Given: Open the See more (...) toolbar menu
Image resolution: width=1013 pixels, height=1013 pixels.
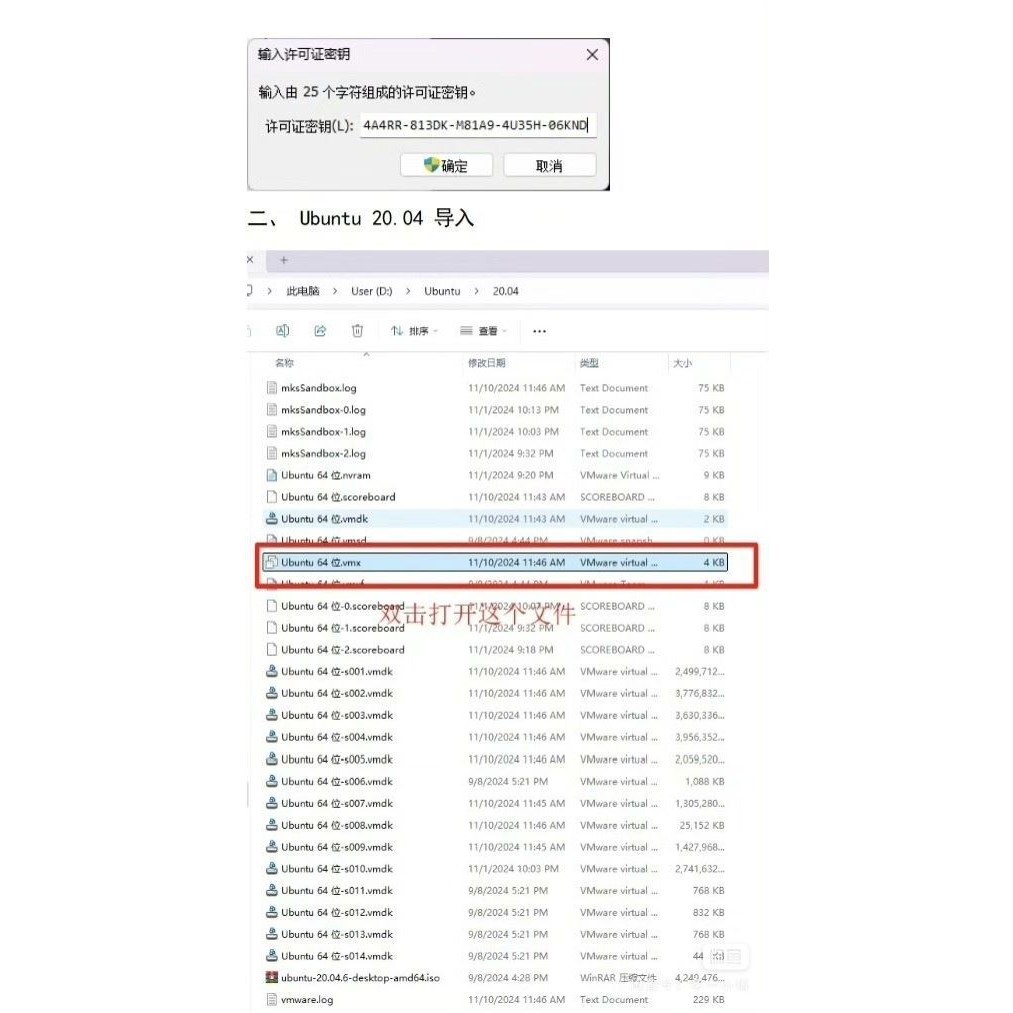Looking at the screenshot, I should coord(539,330).
